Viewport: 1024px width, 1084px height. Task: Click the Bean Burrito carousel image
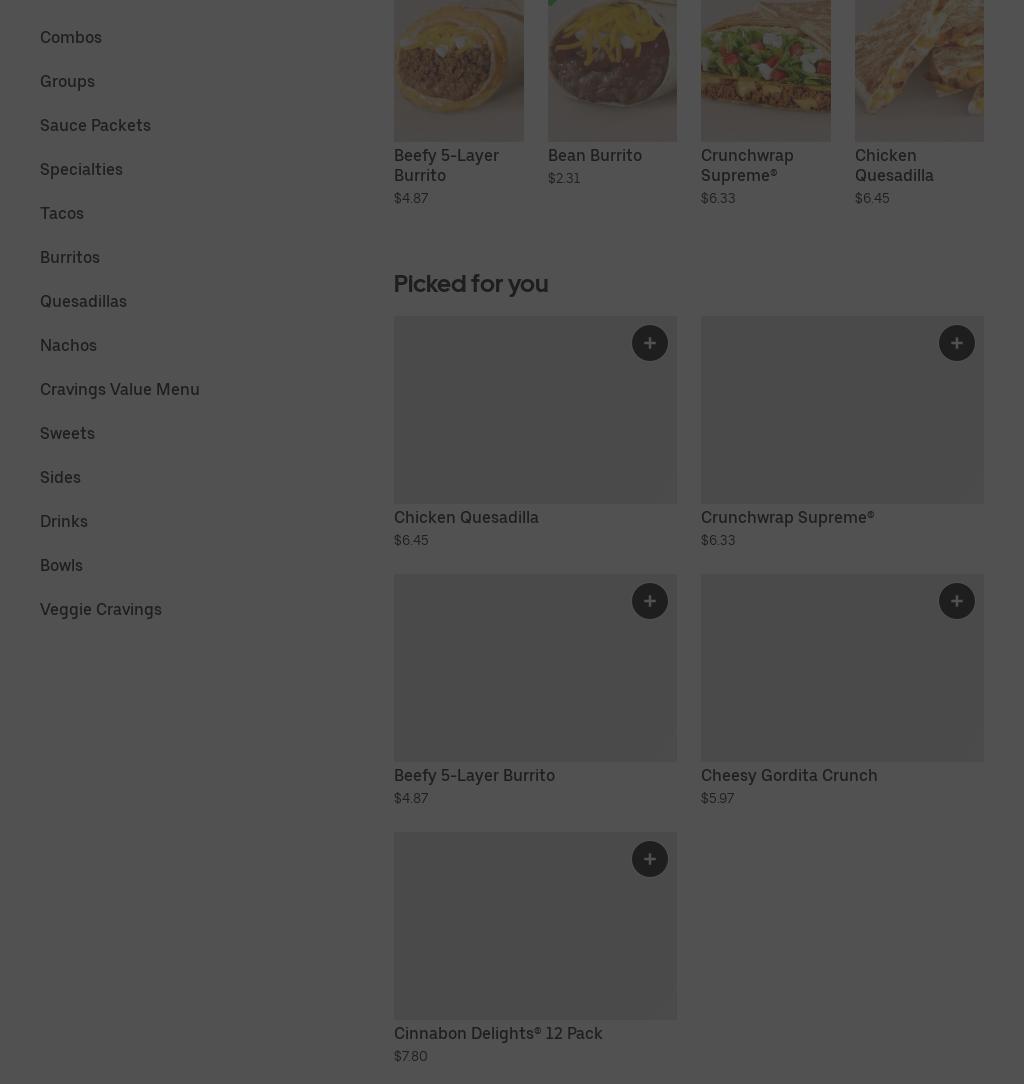click(x=612, y=70)
